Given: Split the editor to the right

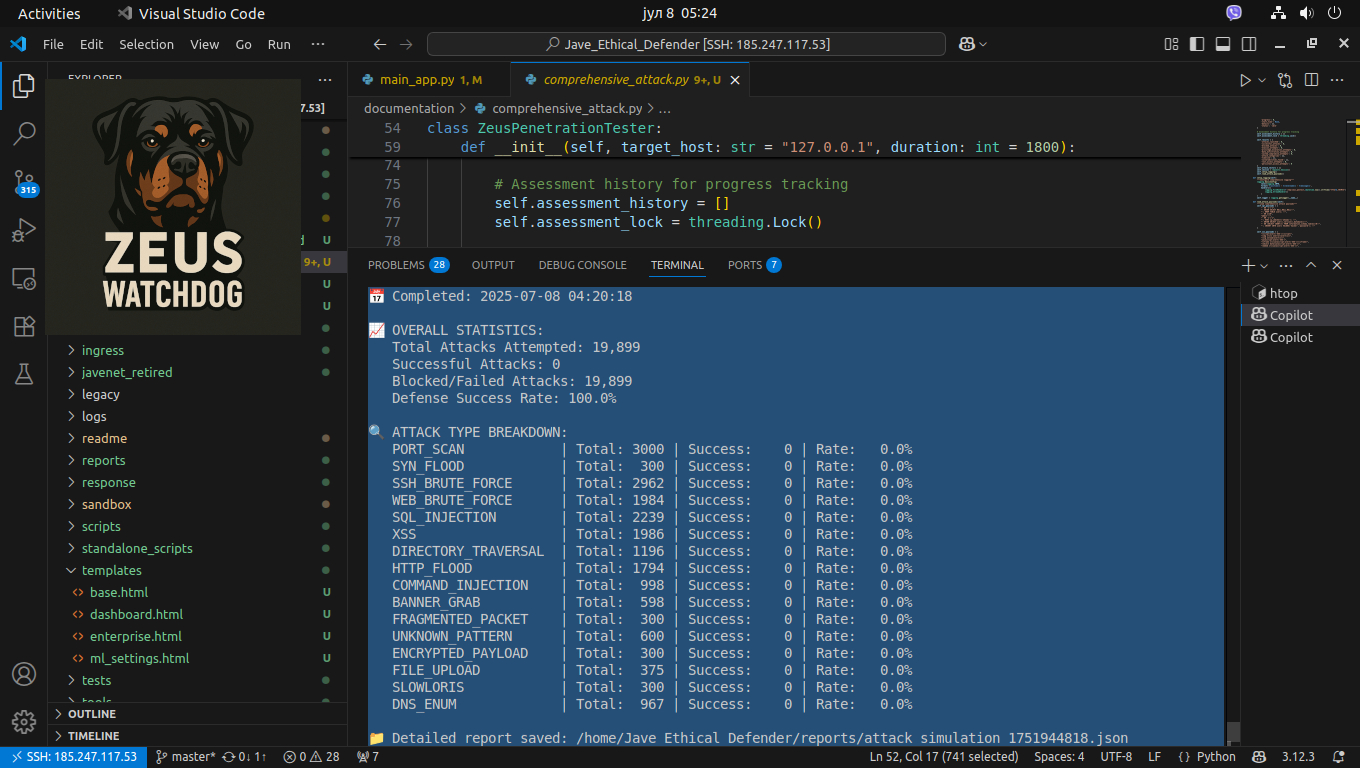Looking at the screenshot, I should pyautogui.click(x=1311, y=80).
